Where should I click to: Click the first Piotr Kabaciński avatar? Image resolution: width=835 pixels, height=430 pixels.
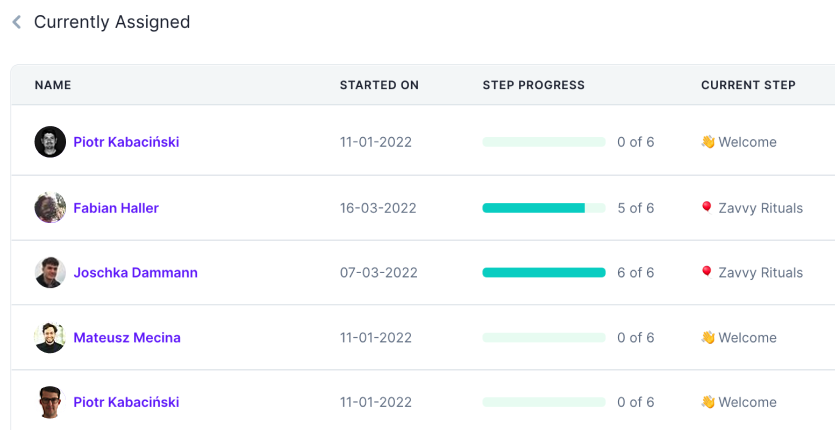click(50, 142)
